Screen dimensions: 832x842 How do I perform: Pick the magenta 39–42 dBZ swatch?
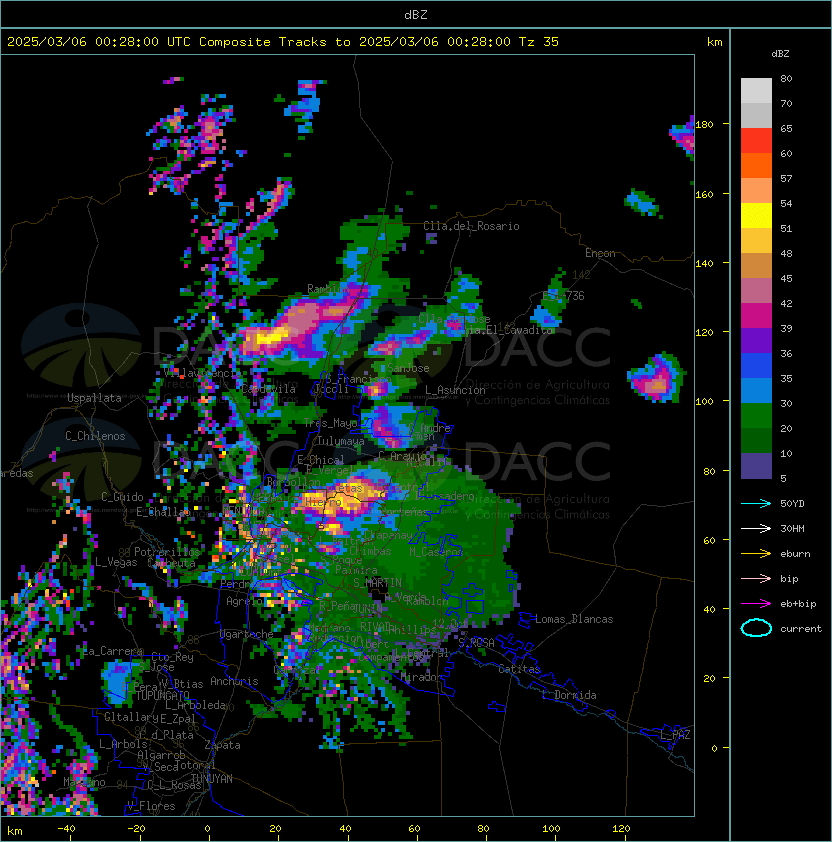756,315
